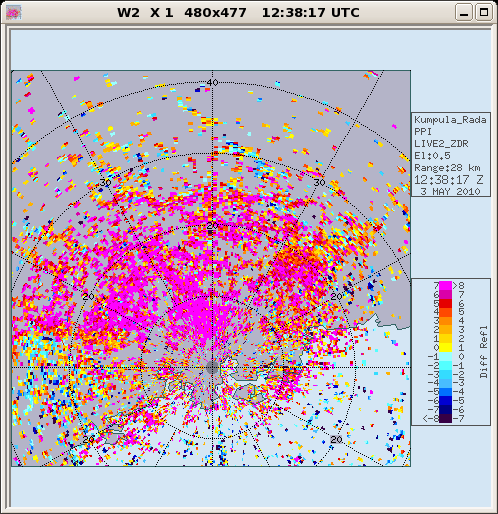
Task: Pick the red 6 dB legend swatch
Action: [445, 303]
